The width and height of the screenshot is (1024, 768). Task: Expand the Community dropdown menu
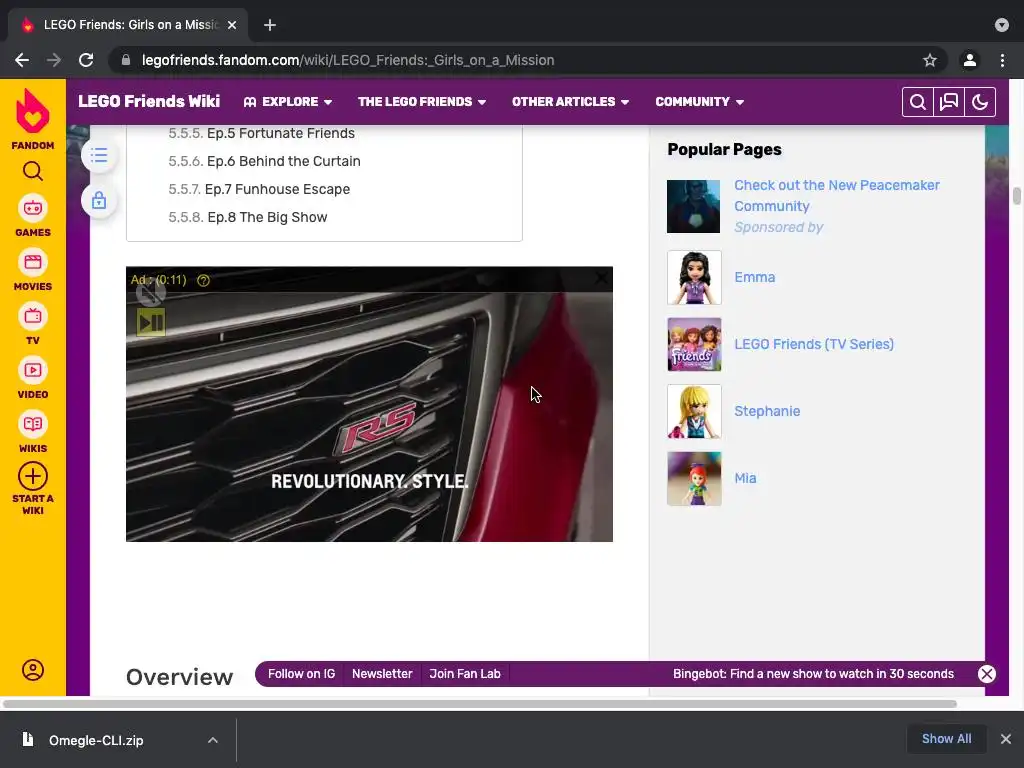pyautogui.click(x=699, y=102)
